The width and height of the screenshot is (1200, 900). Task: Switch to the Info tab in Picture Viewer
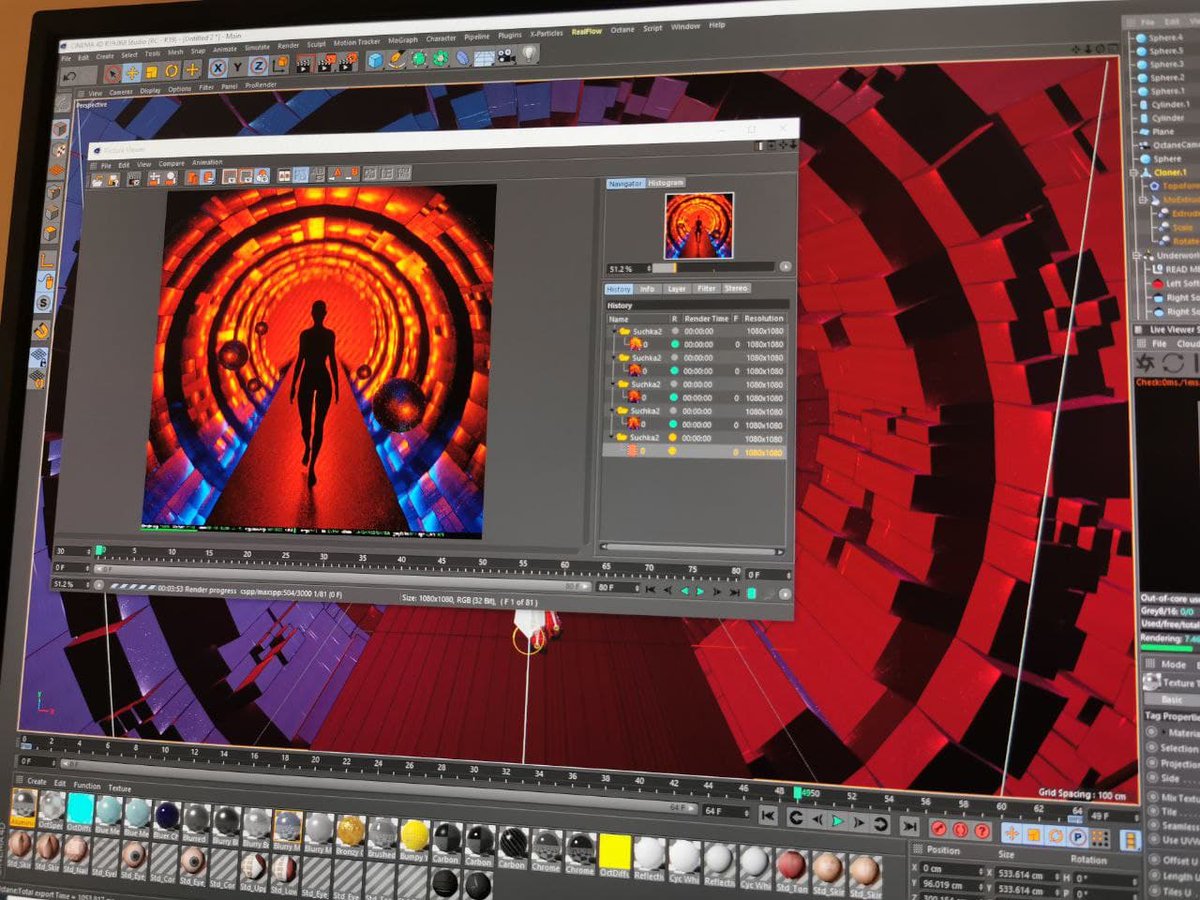point(647,289)
